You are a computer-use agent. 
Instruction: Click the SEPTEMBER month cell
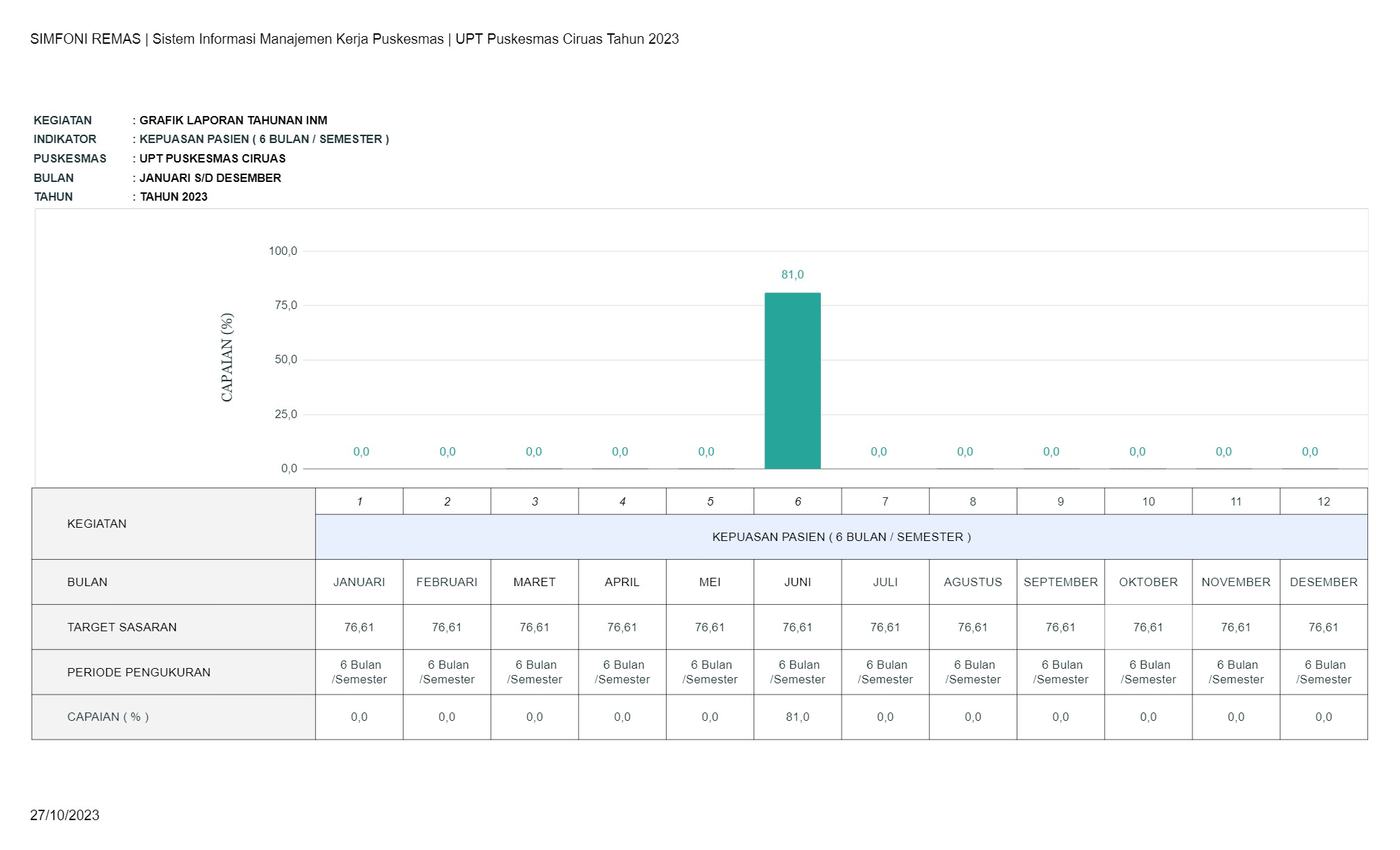(x=1060, y=582)
